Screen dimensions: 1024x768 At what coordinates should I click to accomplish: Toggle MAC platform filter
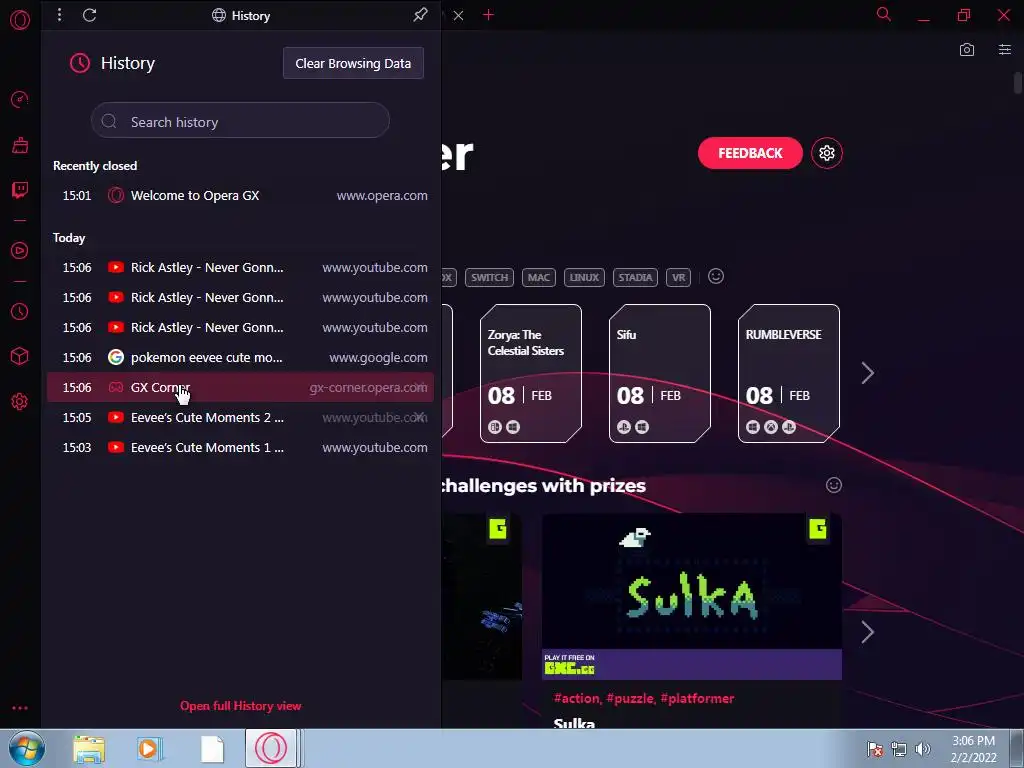[539, 278]
